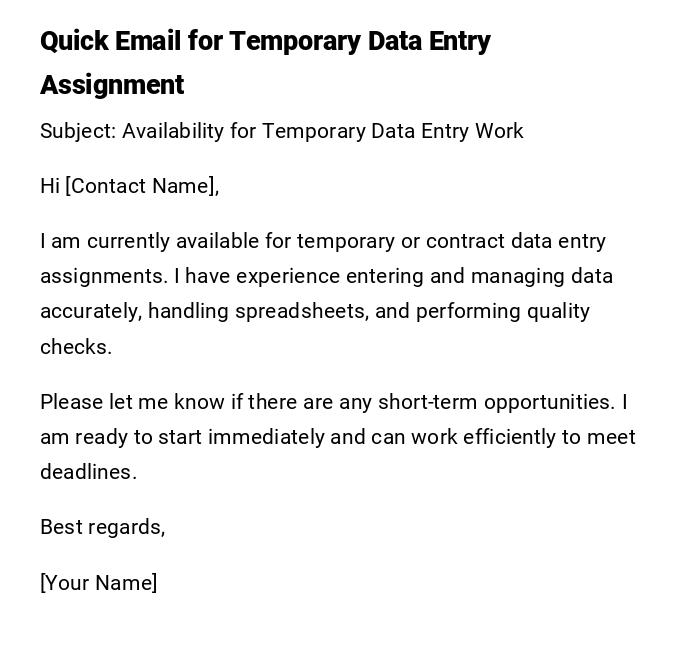Click the word "deadlines." ending the second paragraph
Screen dimensions: 700x645
tap(88, 472)
